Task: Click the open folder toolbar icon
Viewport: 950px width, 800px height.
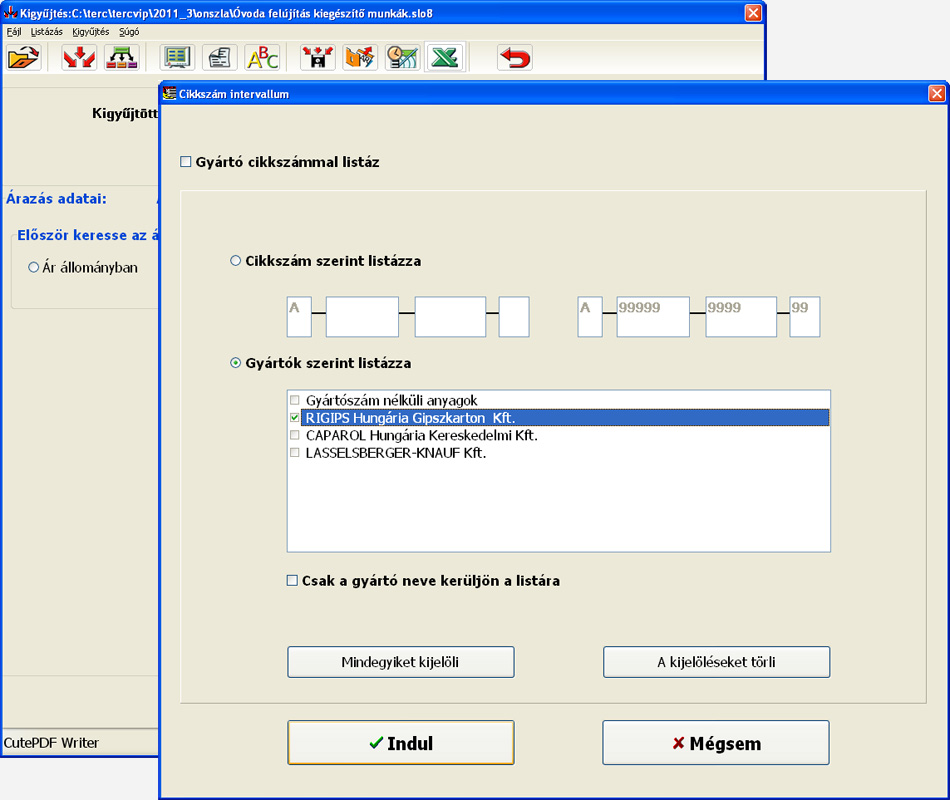Action: 24,58
